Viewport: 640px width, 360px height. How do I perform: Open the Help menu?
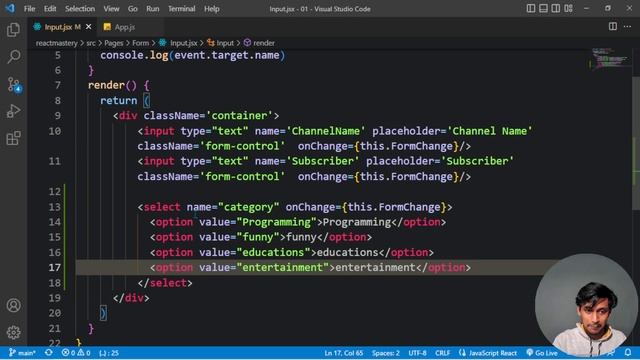point(211,9)
